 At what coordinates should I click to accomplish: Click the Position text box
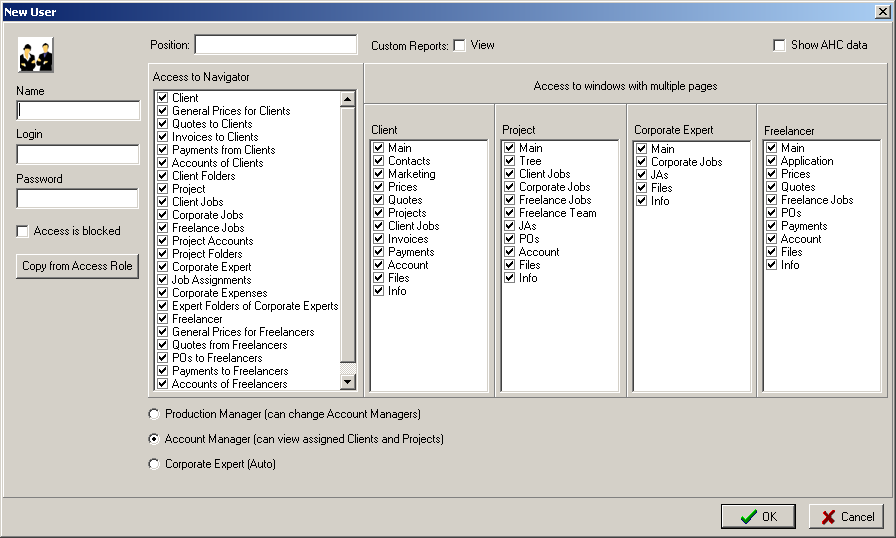pos(275,45)
